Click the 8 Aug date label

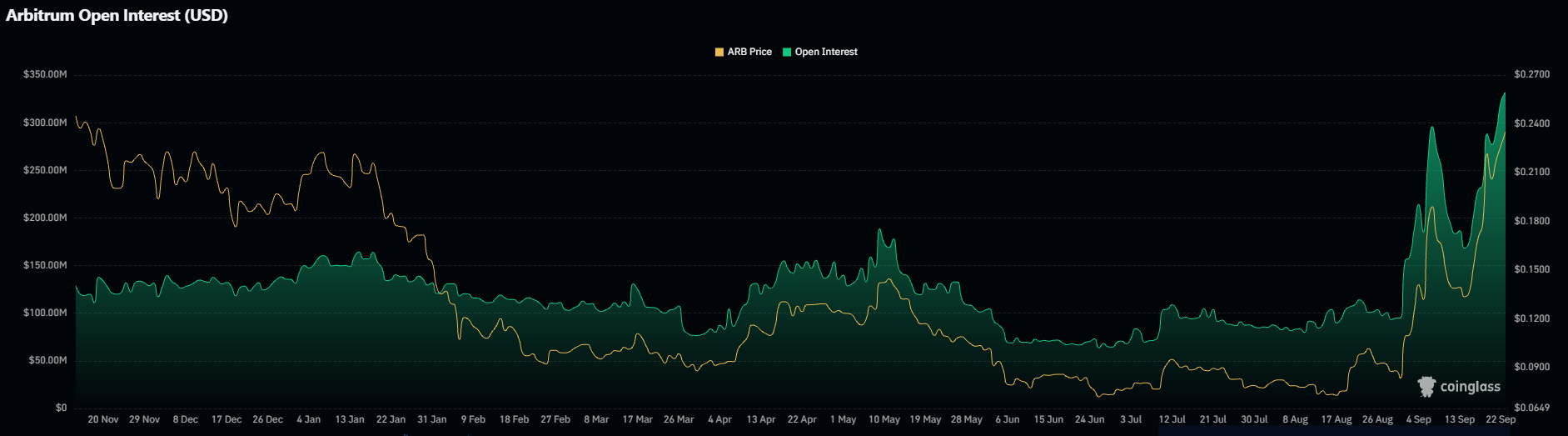(x=1296, y=419)
